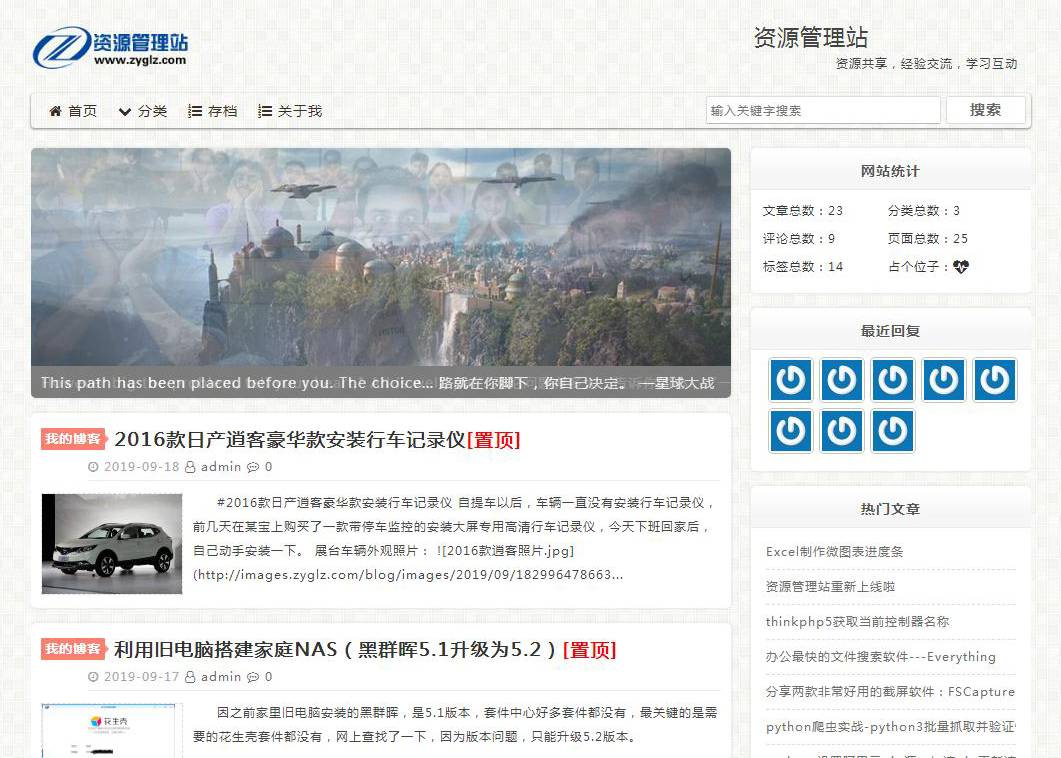Click the 标签总数：14 statistic
The height and width of the screenshot is (758, 1061).
803,267
